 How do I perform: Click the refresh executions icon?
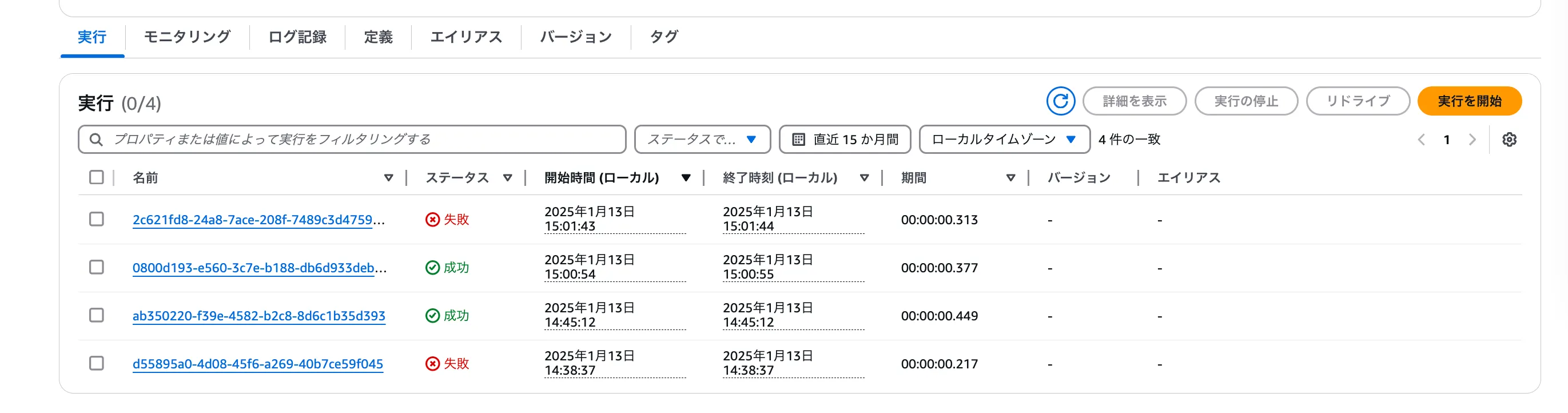pyautogui.click(x=1060, y=101)
